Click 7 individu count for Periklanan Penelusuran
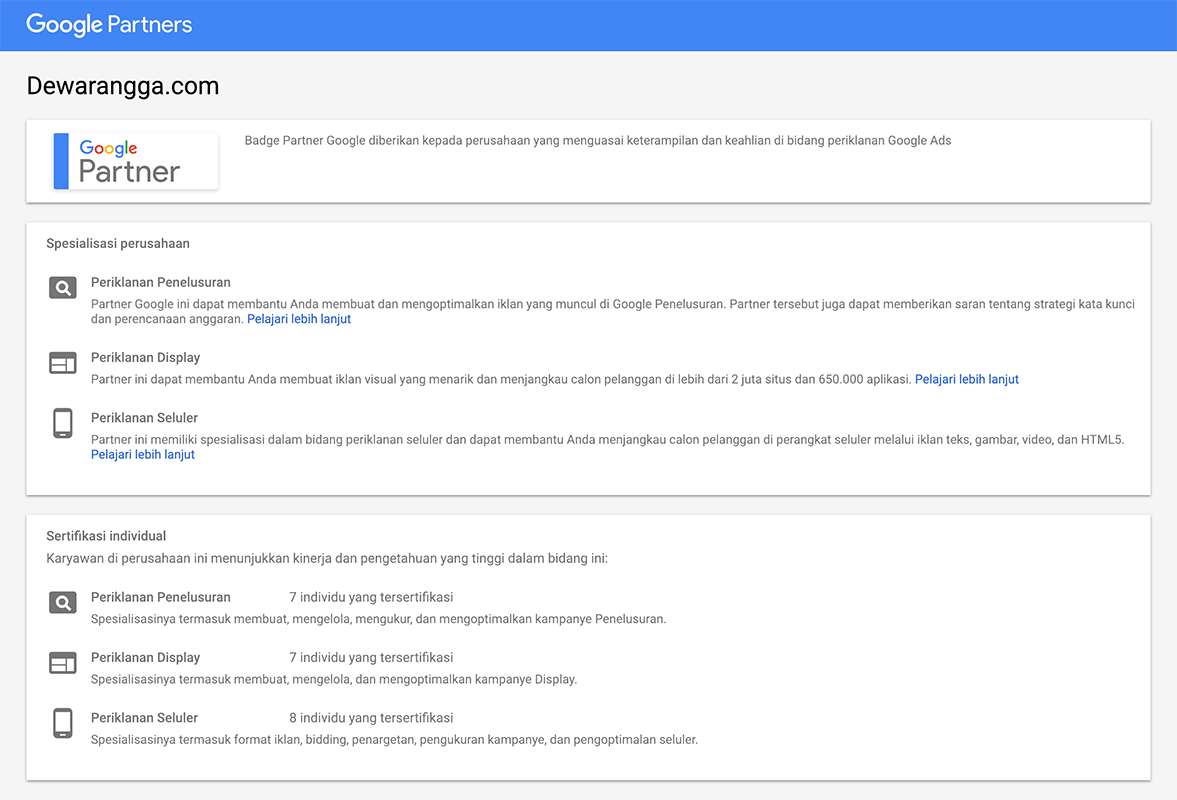The width and height of the screenshot is (1177, 800). pos(372,597)
